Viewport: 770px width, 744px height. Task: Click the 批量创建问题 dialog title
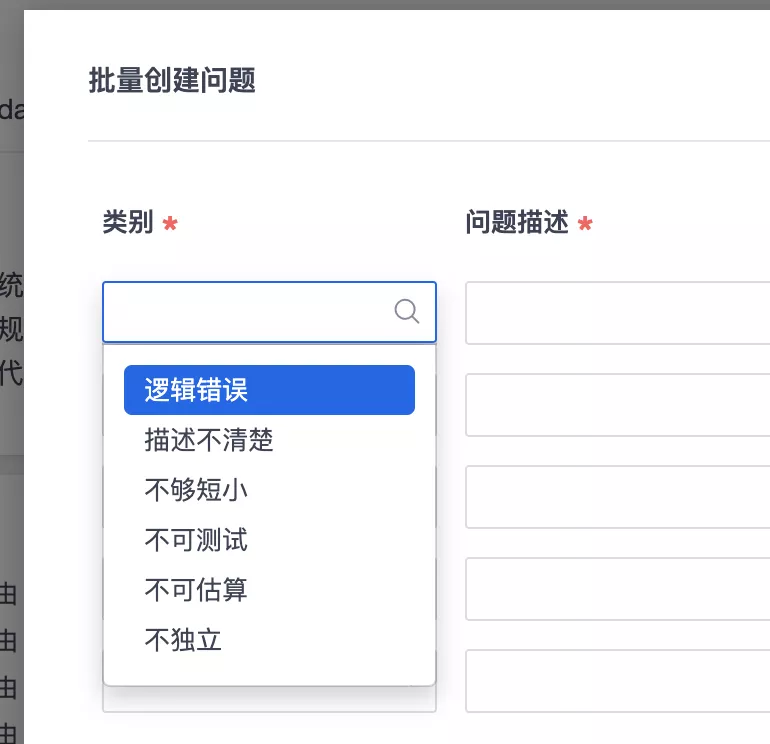tap(172, 80)
